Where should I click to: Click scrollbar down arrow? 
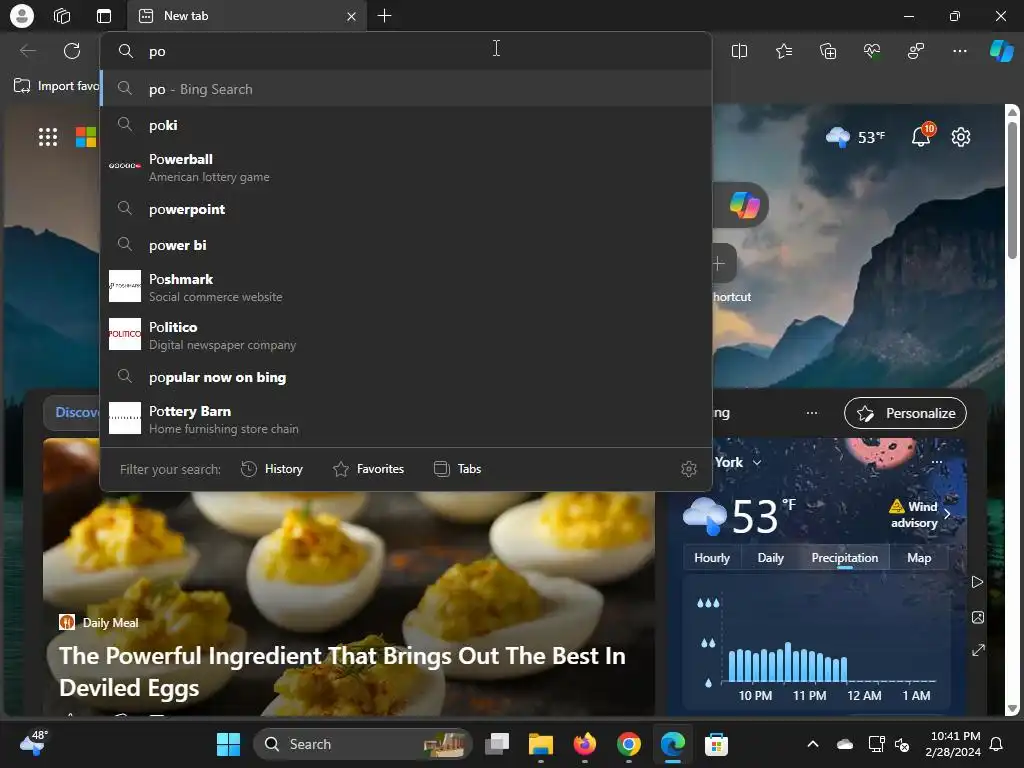coord(1012,709)
